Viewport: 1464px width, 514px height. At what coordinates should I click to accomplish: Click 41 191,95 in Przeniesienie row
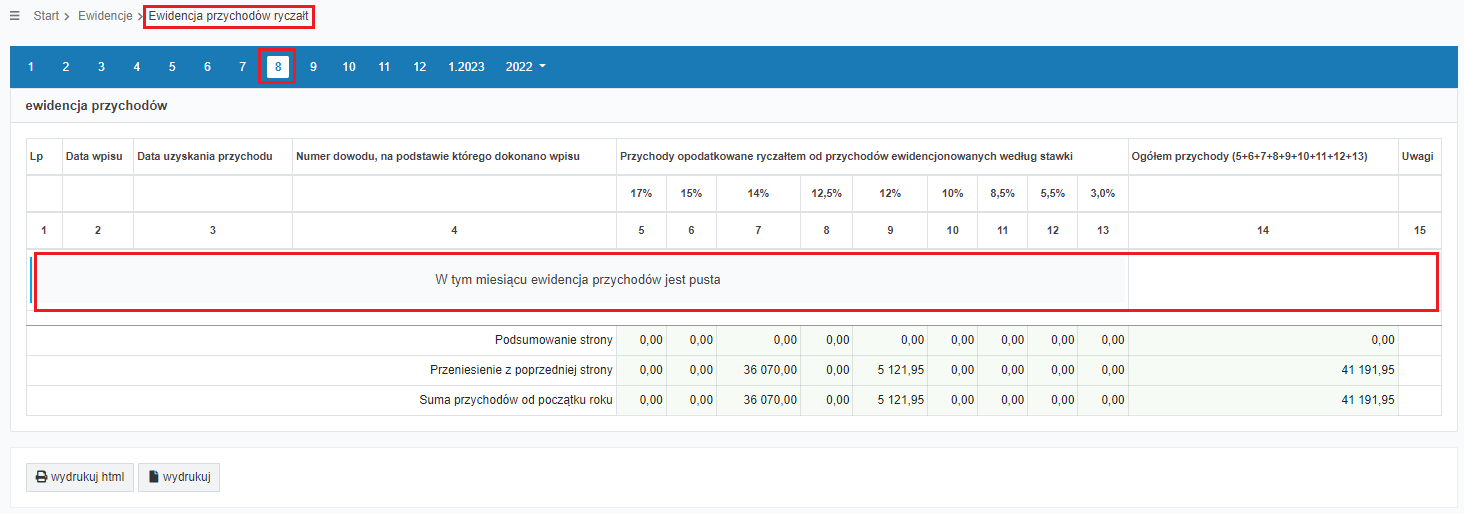pyautogui.click(x=1368, y=370)
